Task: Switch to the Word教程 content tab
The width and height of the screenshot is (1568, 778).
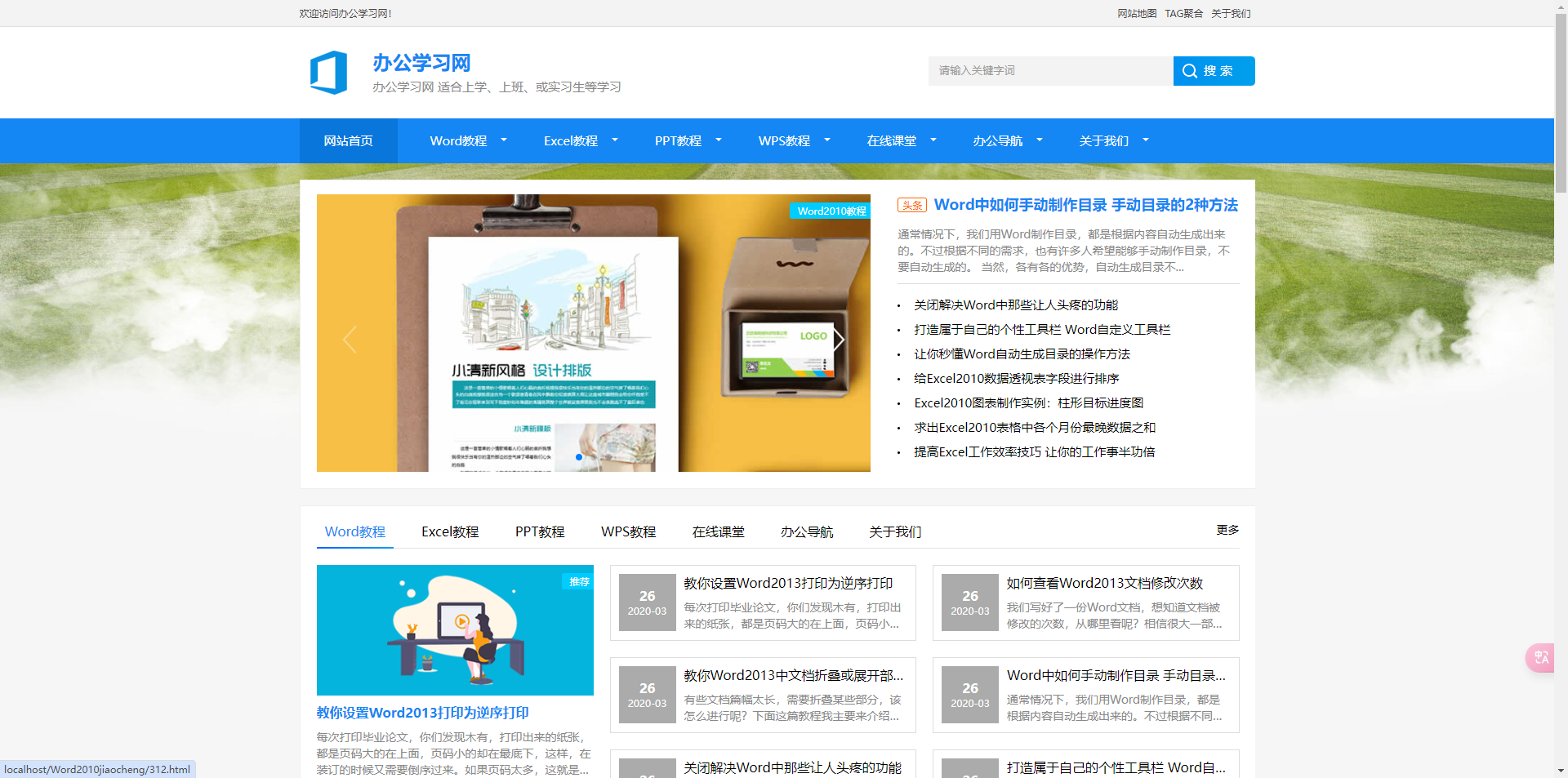Action: coord(355,531)
